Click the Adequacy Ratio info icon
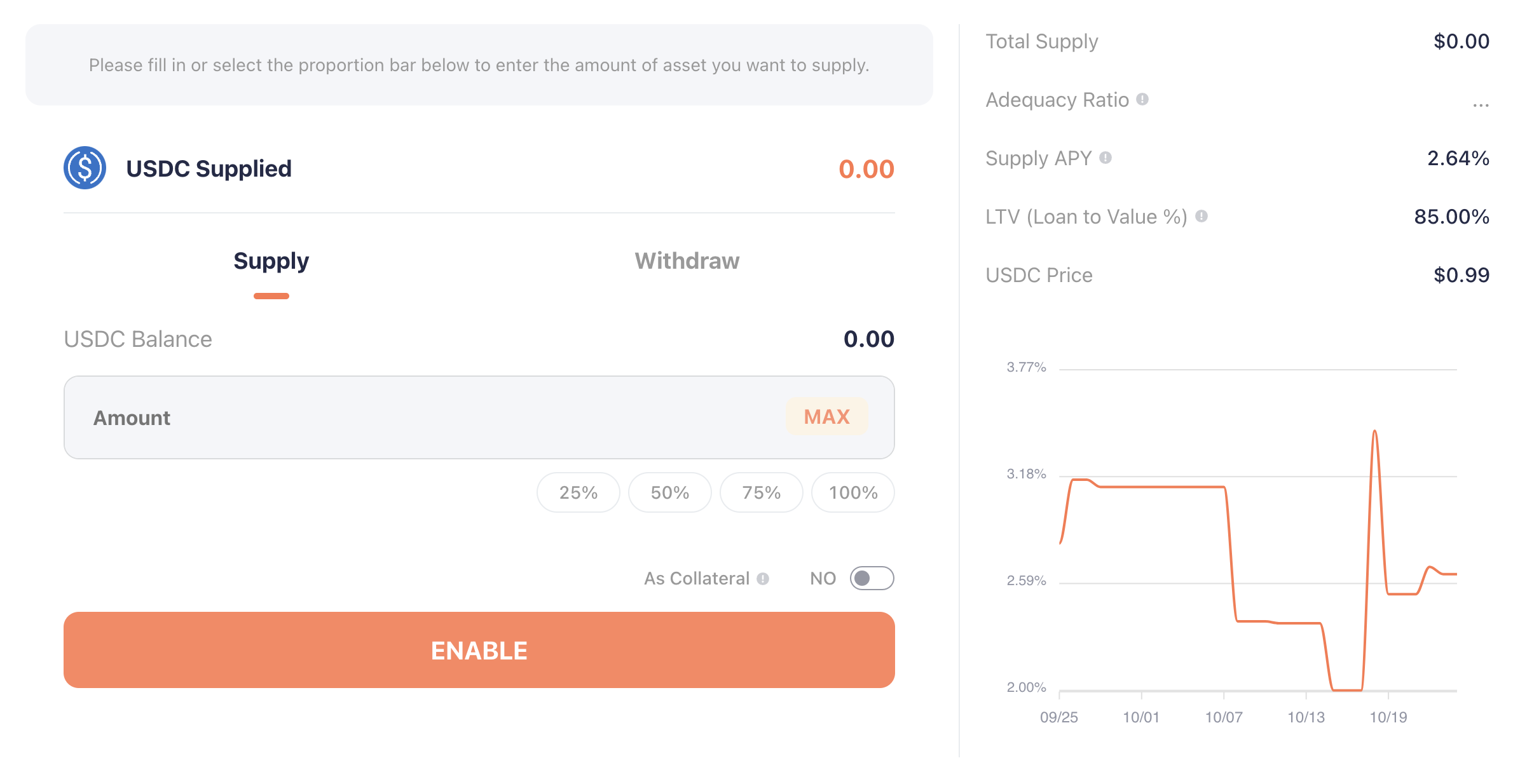The image size is (1513, 784). click(1142, 99)
